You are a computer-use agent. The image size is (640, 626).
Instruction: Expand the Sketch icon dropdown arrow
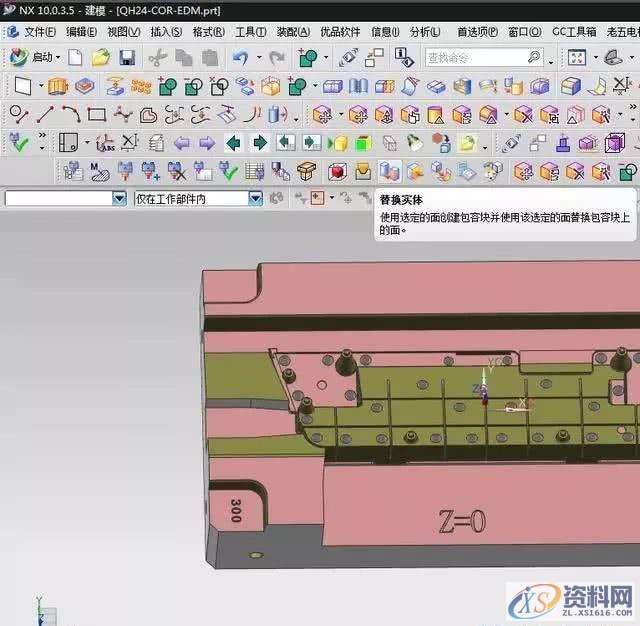[x=41, y=86]
